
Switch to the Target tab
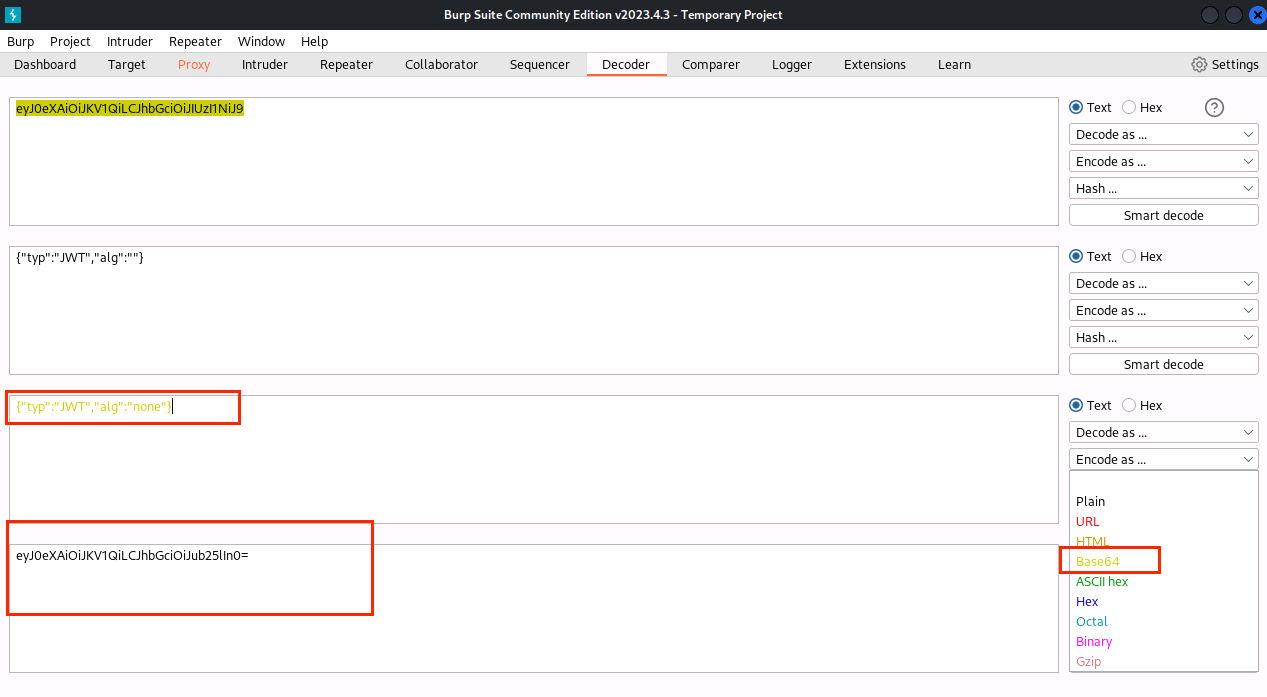pos(127,64)
